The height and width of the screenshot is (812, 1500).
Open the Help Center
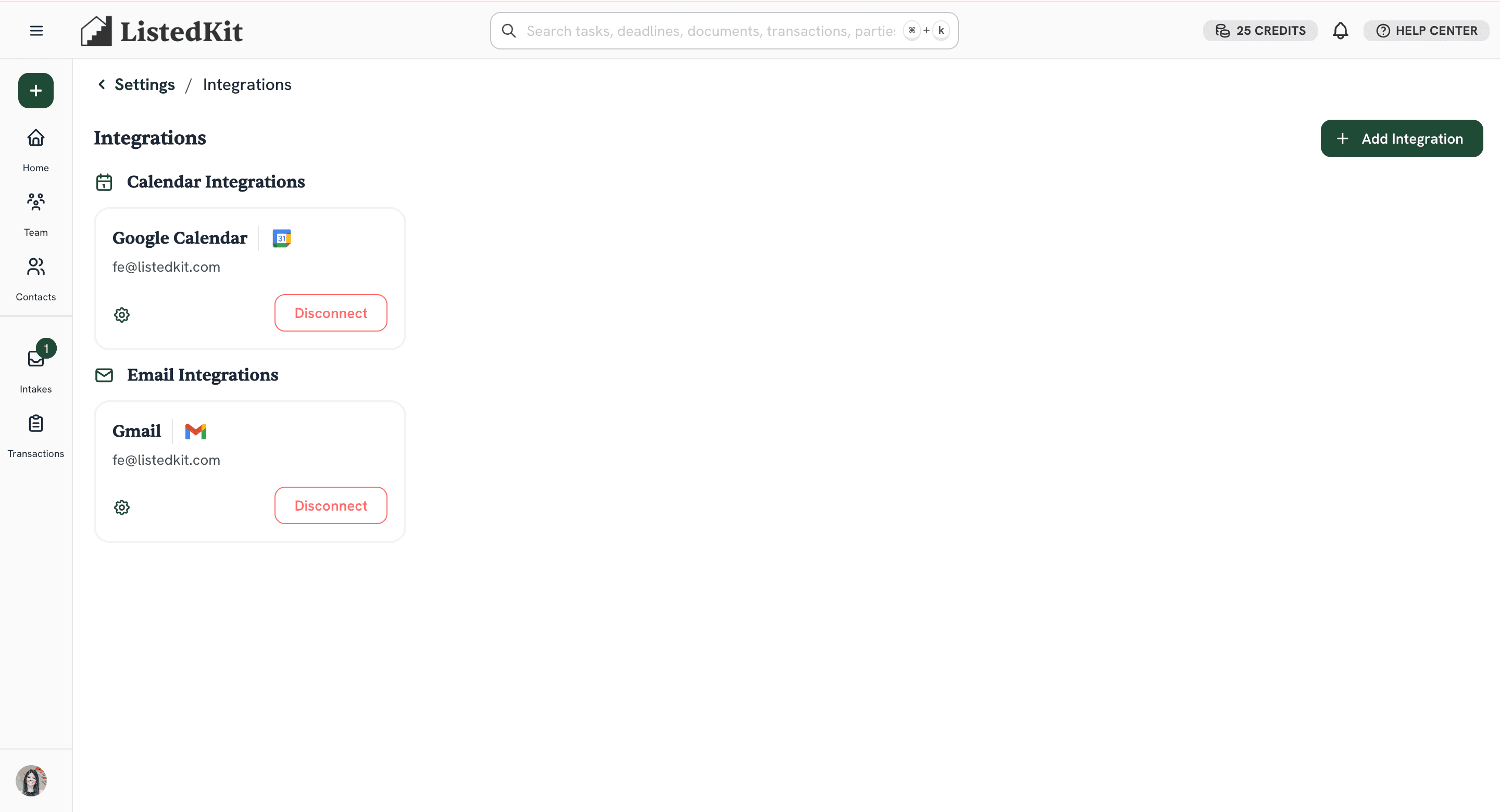[x=1426, y=30]
